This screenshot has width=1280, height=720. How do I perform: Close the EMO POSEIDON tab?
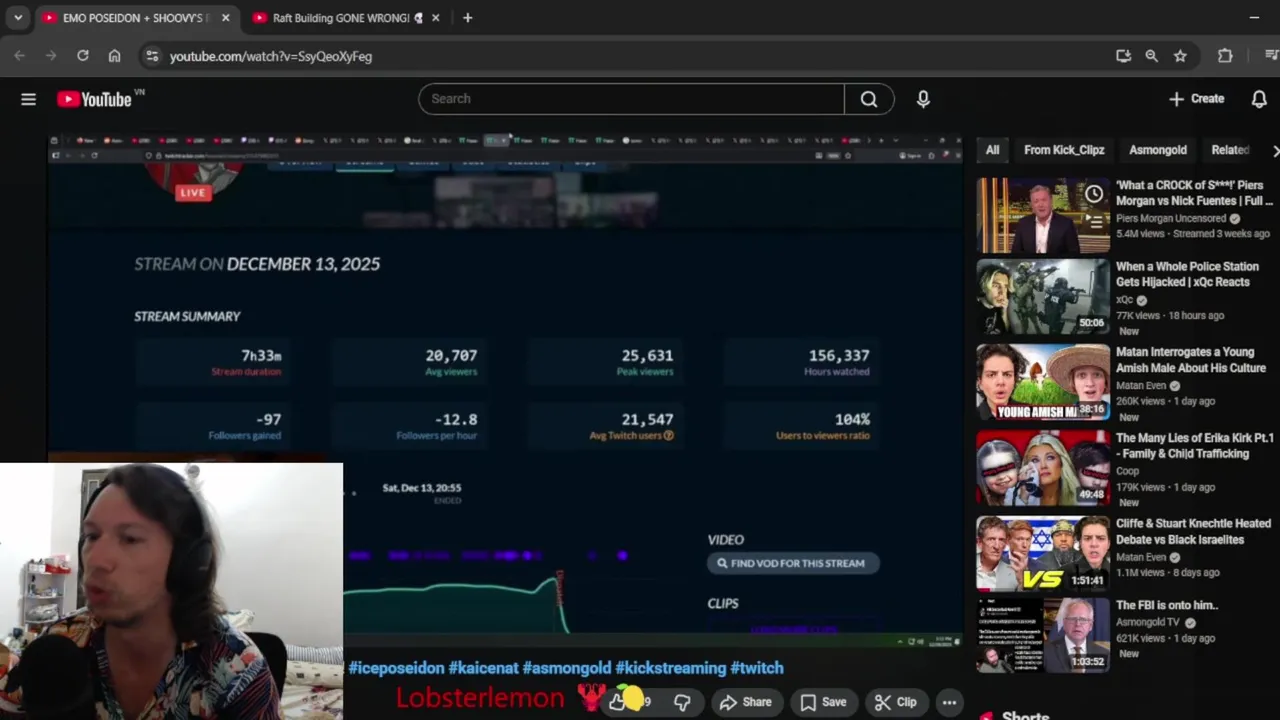pos(226,18)
